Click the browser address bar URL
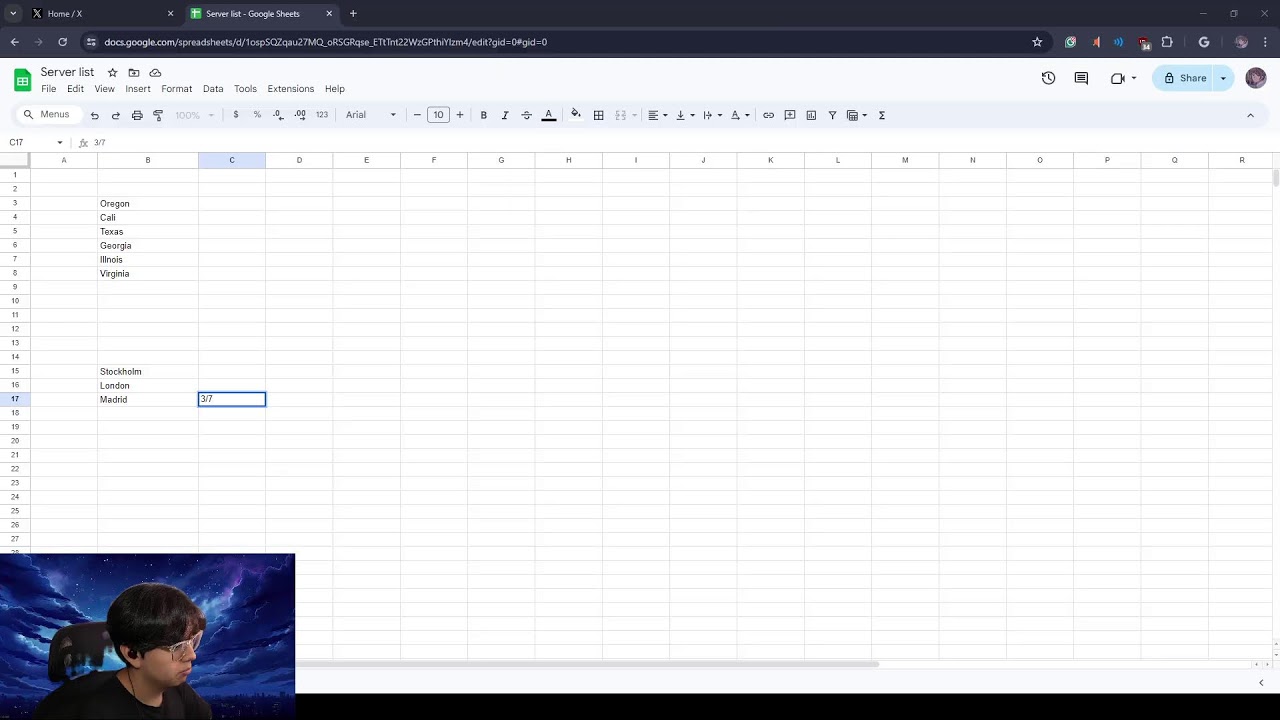This screenshot has height=720, width=1280. point(325,42)
